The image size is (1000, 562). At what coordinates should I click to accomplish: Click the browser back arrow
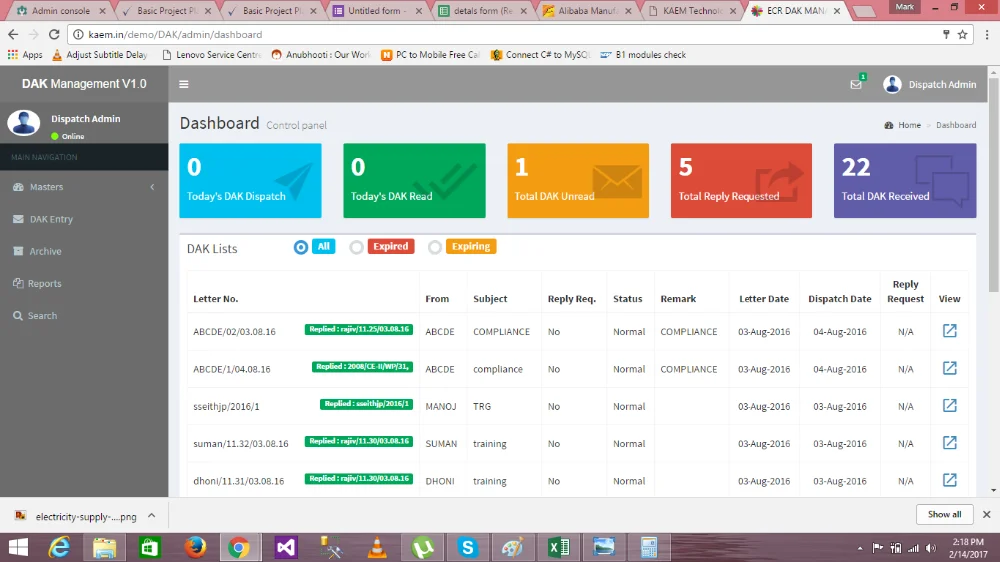click(x=12, y=34)
